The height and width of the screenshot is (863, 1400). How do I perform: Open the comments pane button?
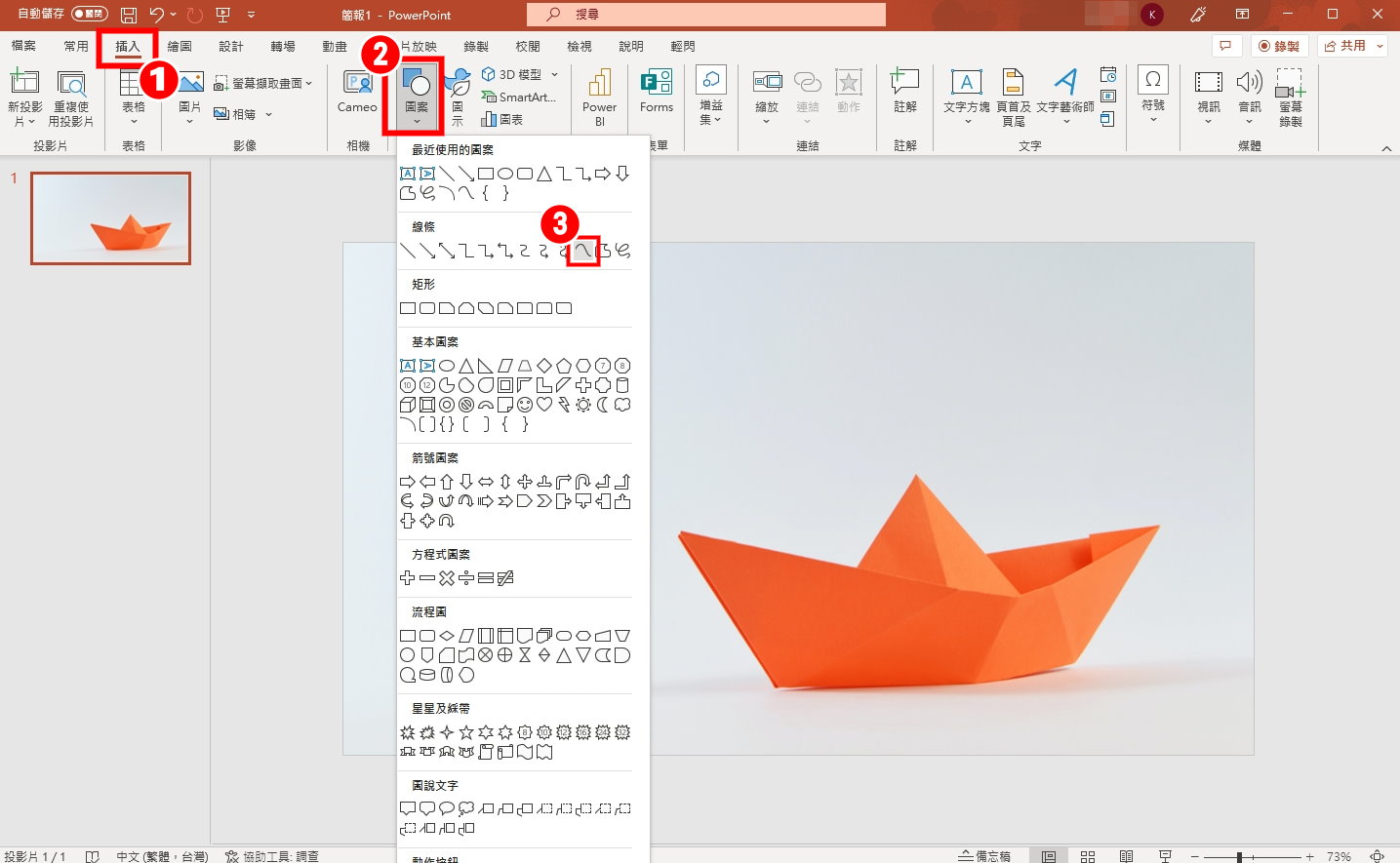(1226, 46)
